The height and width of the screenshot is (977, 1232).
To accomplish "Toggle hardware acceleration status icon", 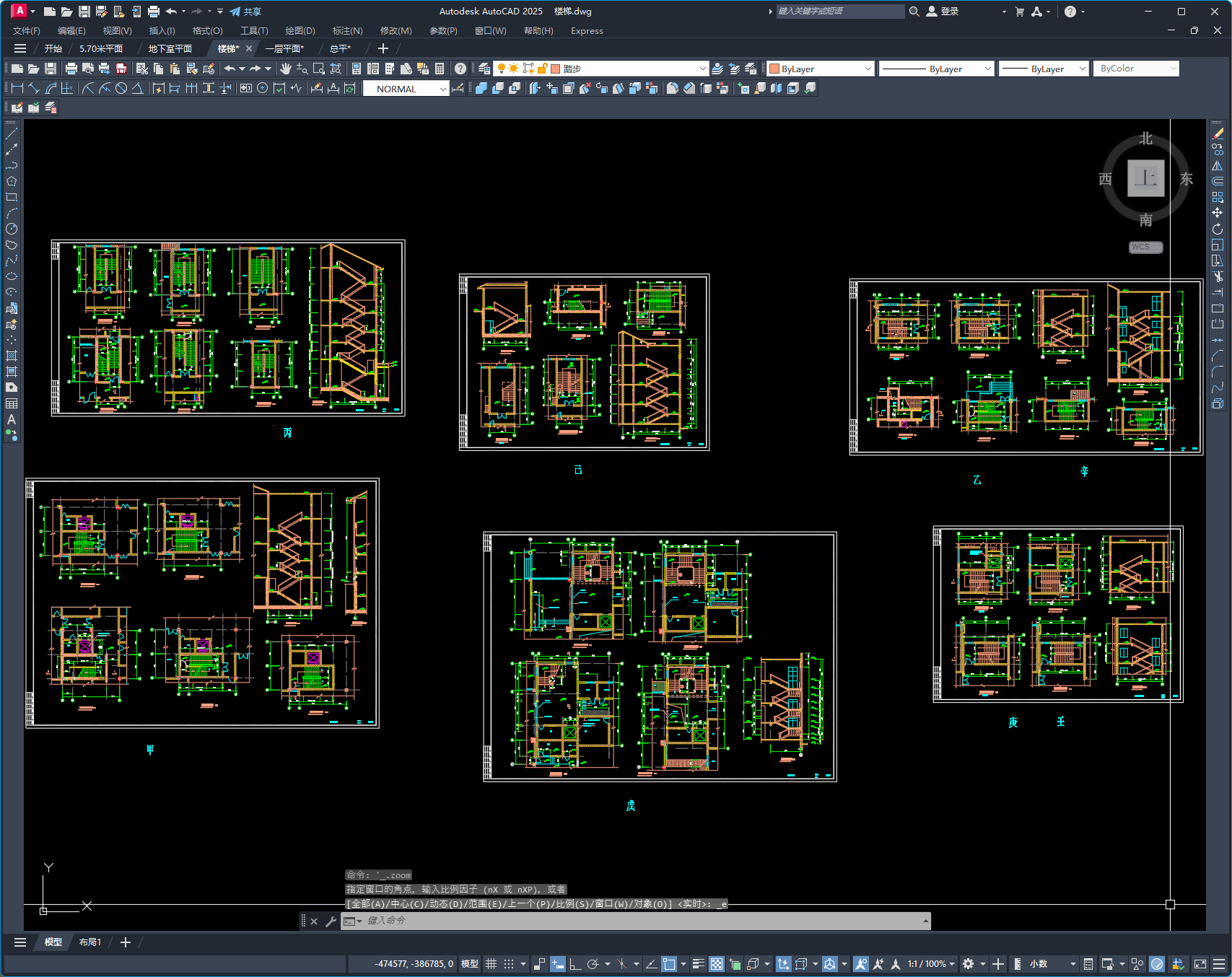I will [x=1157, y=964].
